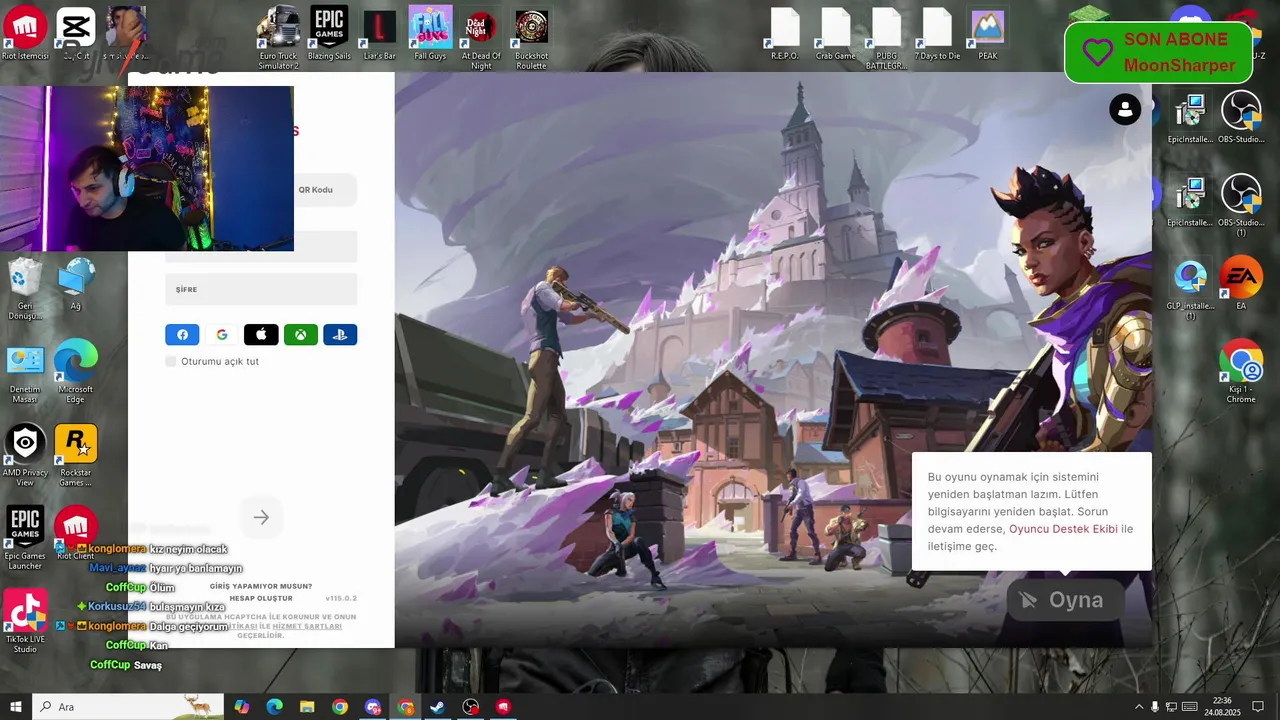The image size is (1280, 720).
Task: Click the Ara taskbar search box
Action: coord(128,707)
